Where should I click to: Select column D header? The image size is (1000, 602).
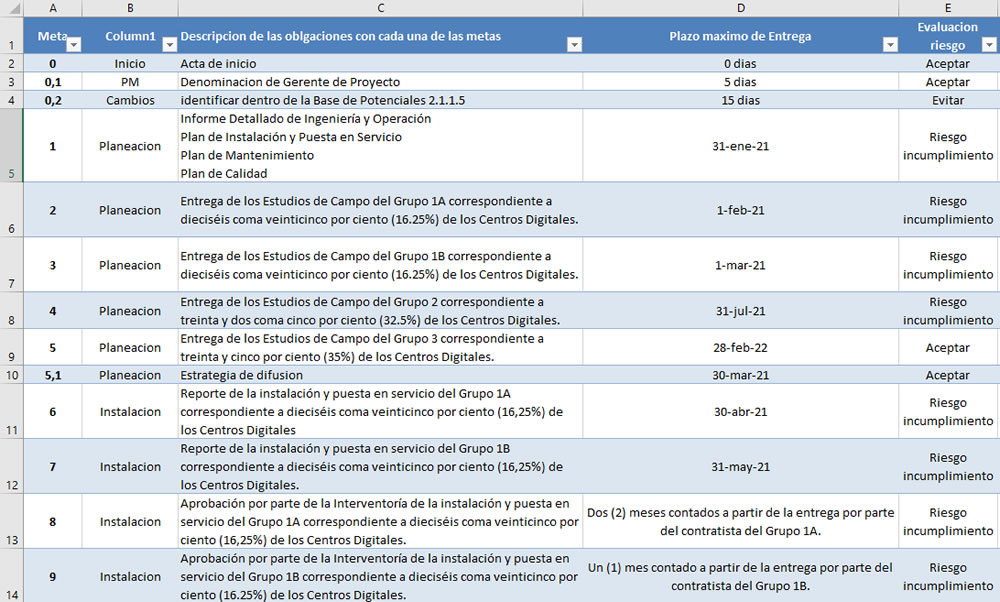740,8
